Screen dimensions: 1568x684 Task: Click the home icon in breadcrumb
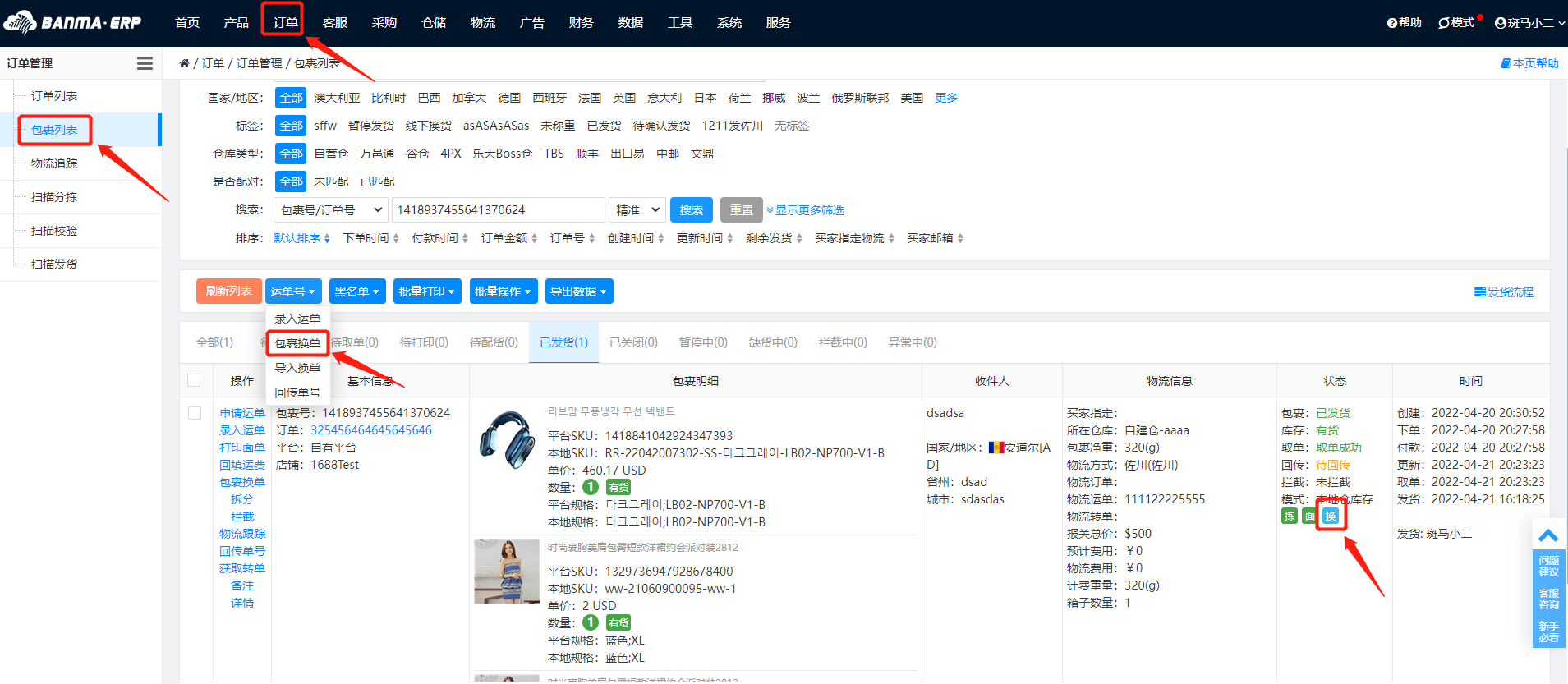pos(184,63)
